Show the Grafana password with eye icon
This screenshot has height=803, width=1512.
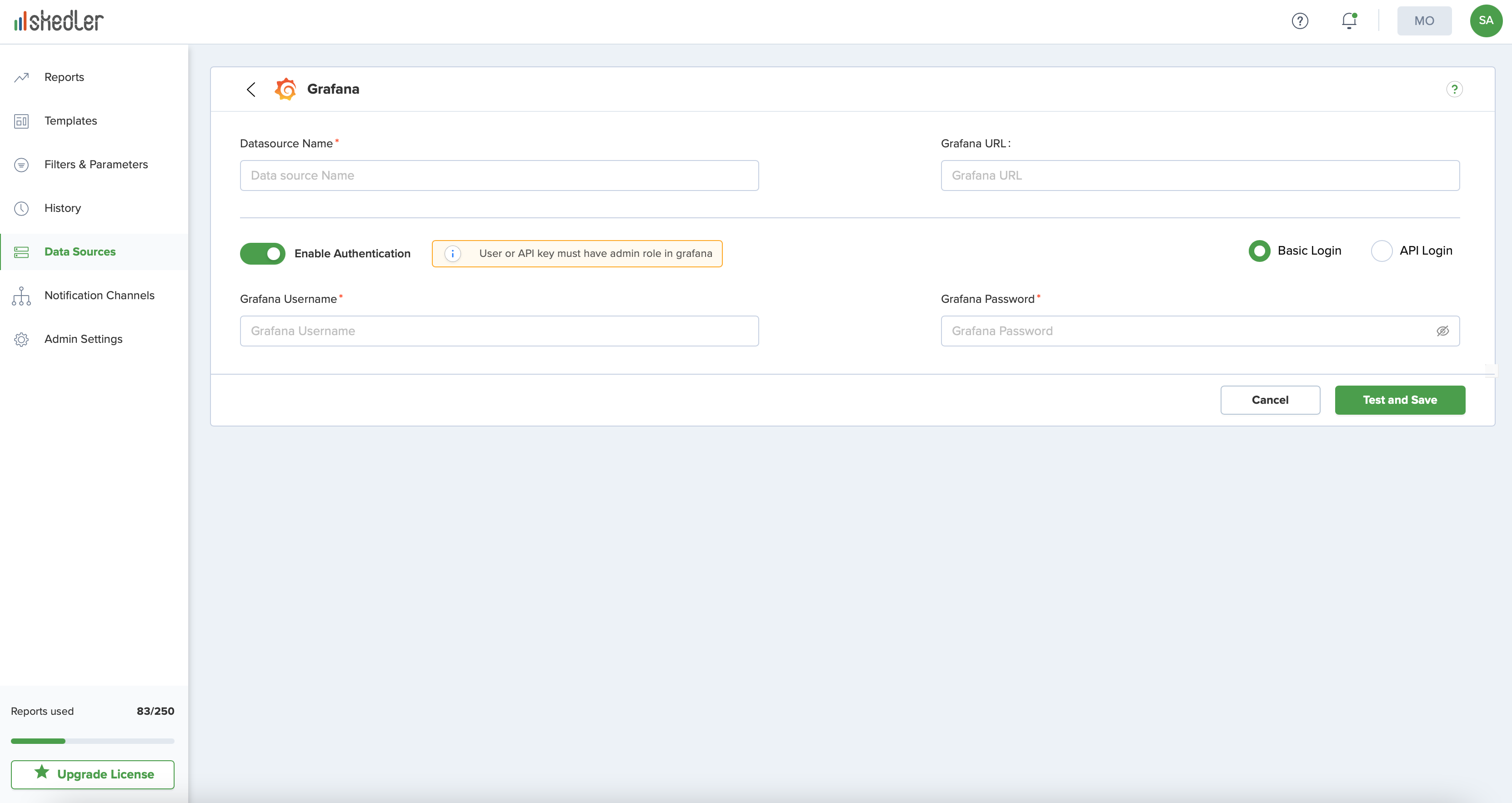tap(1442, 331)
